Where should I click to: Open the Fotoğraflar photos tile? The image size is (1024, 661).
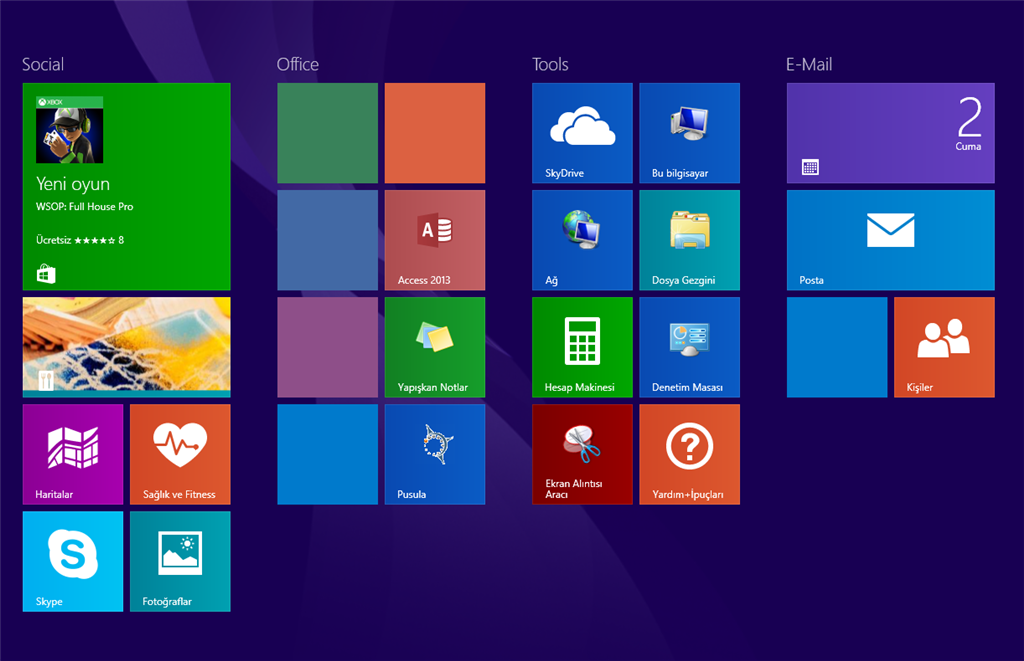[180, 561]
